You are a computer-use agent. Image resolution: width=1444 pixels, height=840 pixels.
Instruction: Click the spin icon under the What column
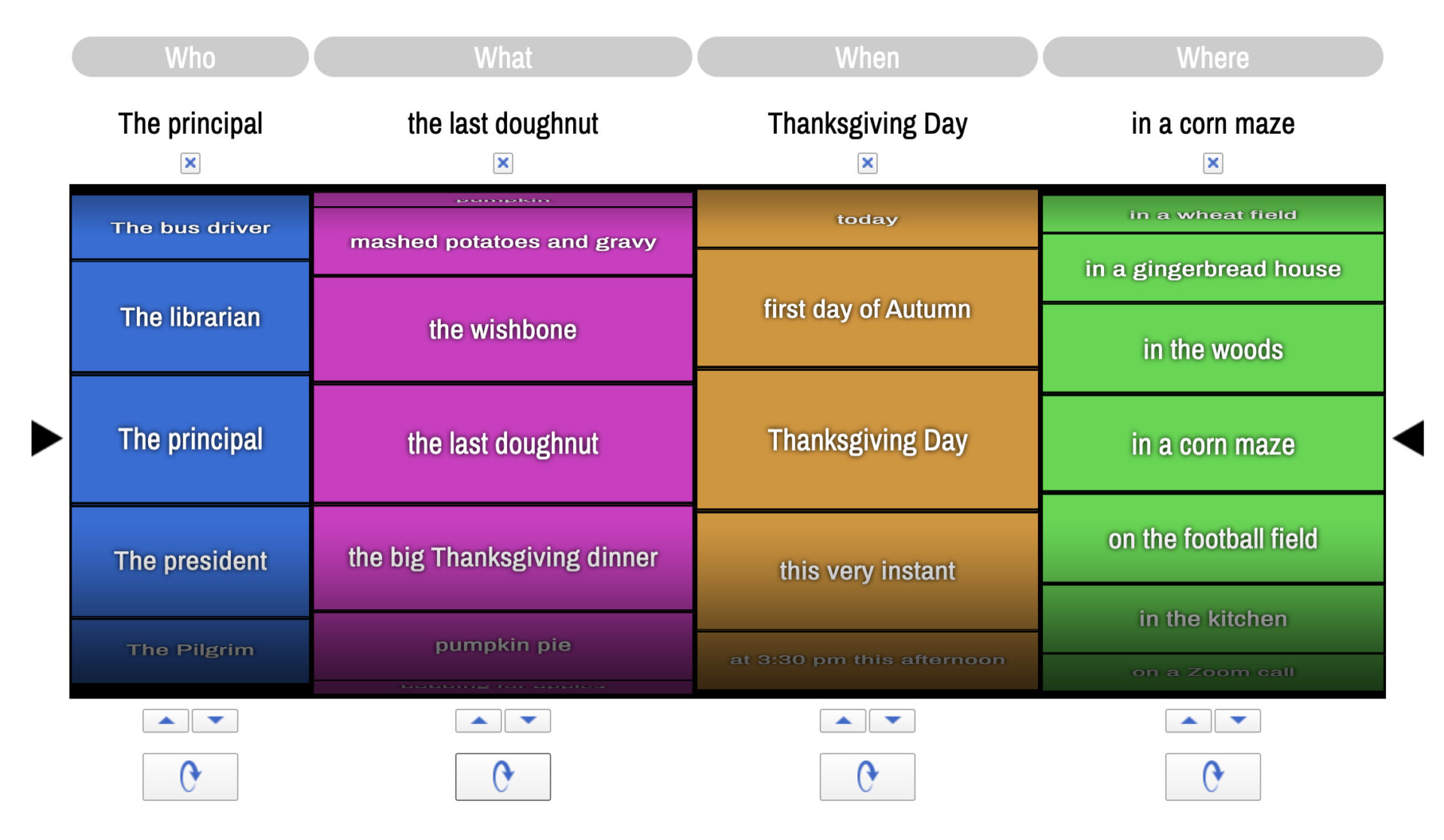coord(502,776)
